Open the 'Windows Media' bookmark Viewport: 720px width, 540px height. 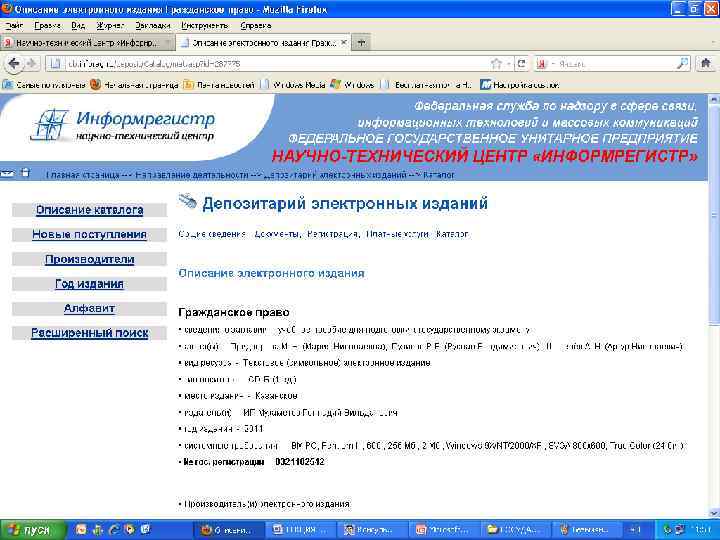[x=293, y=85]
